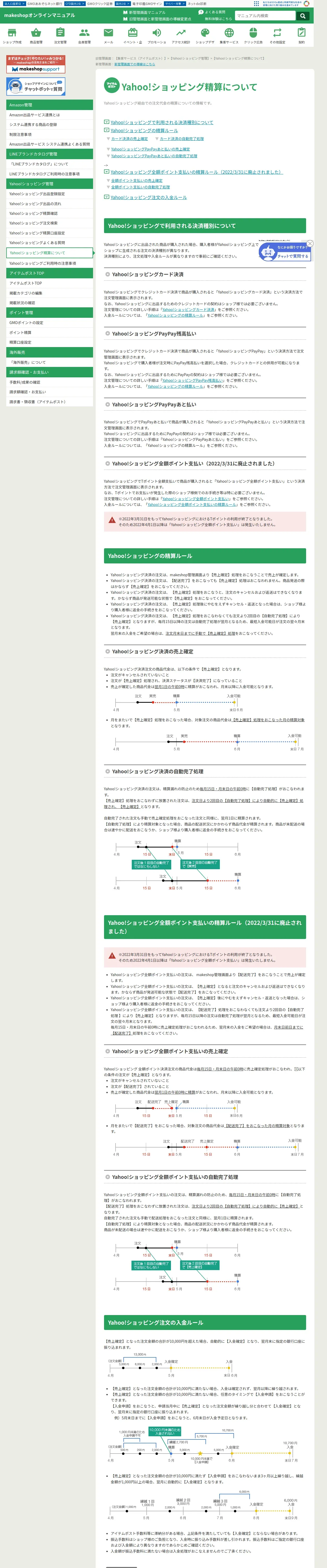Open Yahoo!ショッピング注文検索 sidebar item
The width and height of the screenshot is (327, 1568).
[x=49, y=223]
